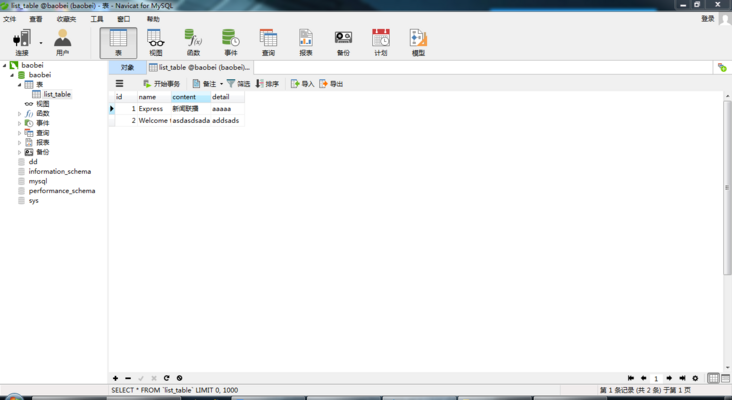Image resolution: width=732 pixels, height=400 pixels.
Task: Select list_table in the tree
Action: [57, 94]
